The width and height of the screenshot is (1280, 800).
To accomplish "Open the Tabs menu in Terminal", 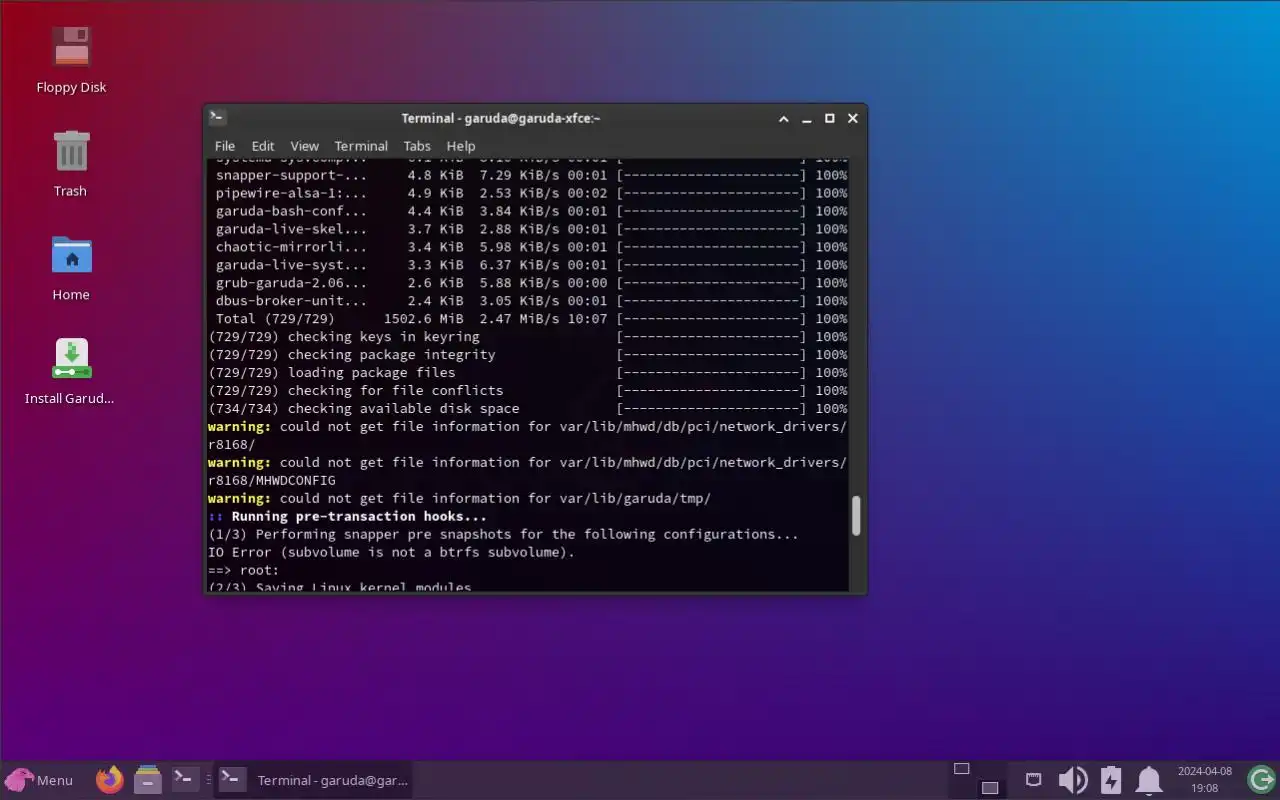I will pyautogui.click(x=417, y=146).
